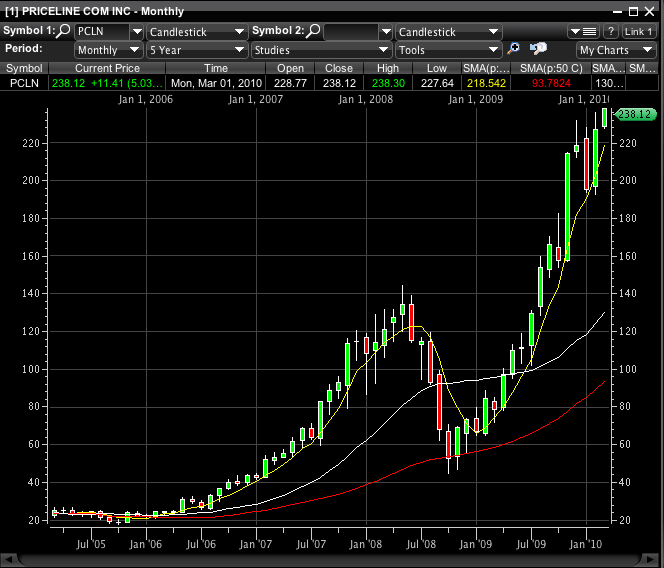Click the right scroll arrow at bottom
Image resolution: width=664 pixels, height=568 pixels.
[x=655, y=557]
